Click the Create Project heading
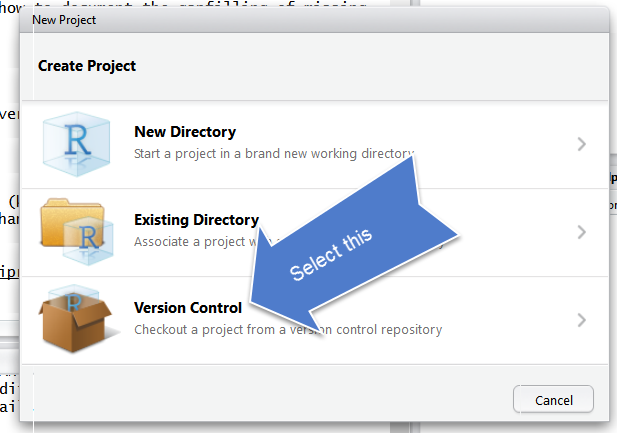Screen dimensions: 617x433 pyautogui.click(x=87, y=66)
